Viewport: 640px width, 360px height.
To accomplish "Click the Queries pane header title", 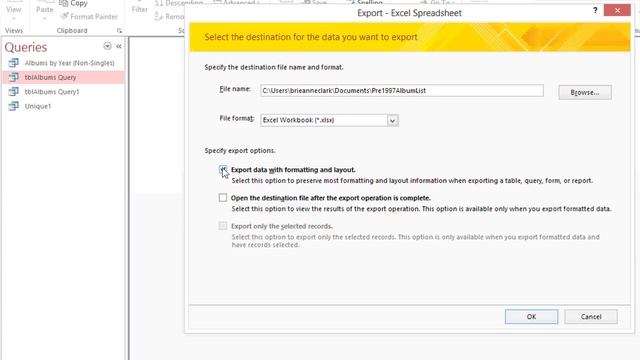I will (26, 47).
